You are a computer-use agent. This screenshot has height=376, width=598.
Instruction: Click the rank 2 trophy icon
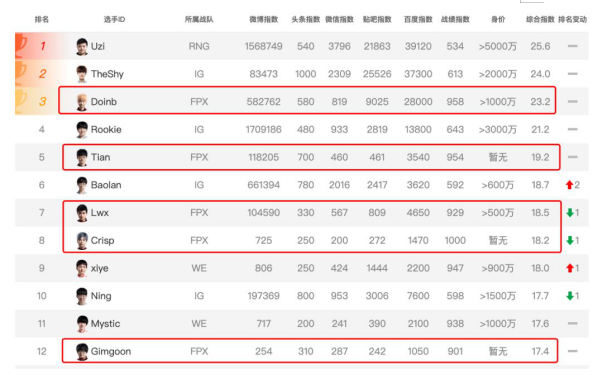(21, 74)
